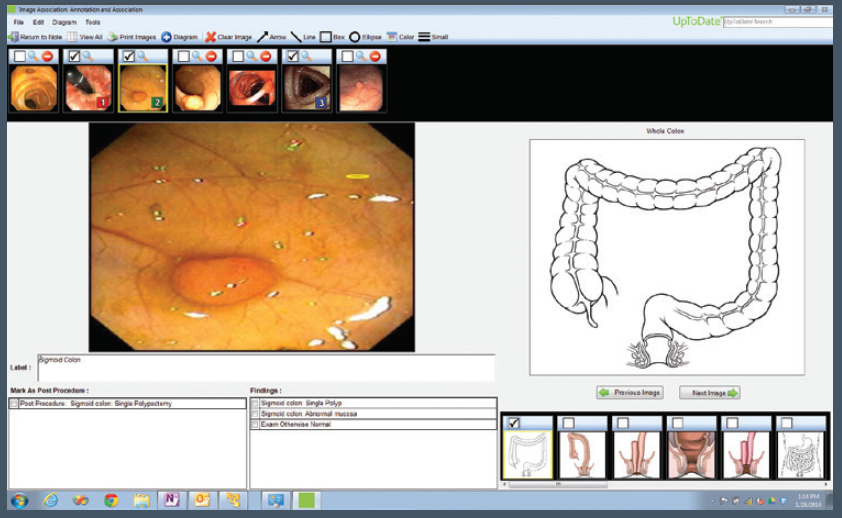Check the stomach and intestines diagram checkbox
Viewport: 842px width, 518px height.
click(x=787, y=423)
